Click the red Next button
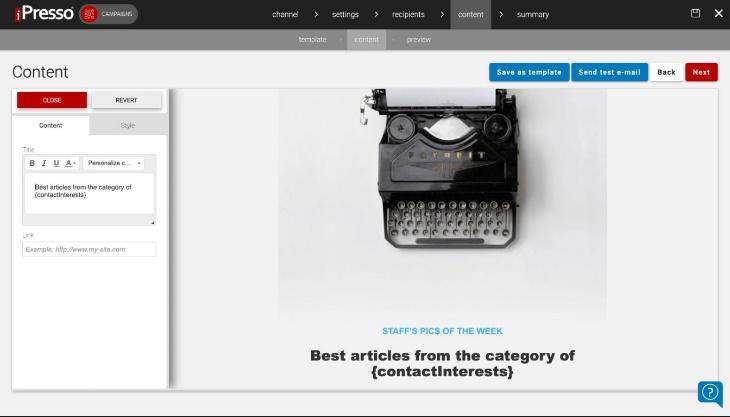Image resolution: width=730 pixels, height=417 pixels. (701, 72)
